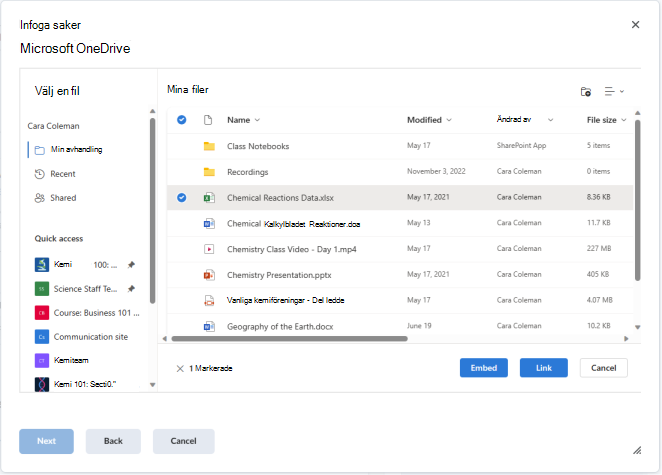Viewport: 662px width, 475px height.
Task: Select Geography of the Earth.docx file name
Action: point(280,326)
